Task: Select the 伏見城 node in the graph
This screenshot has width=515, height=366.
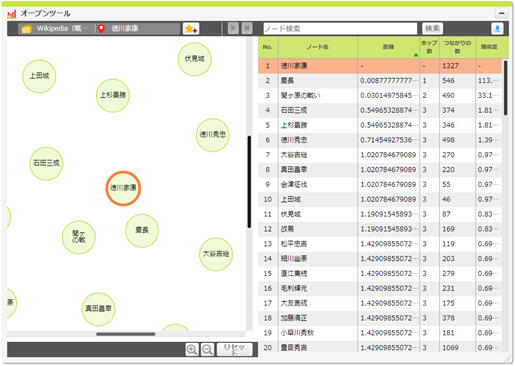Action: (195, 59)
